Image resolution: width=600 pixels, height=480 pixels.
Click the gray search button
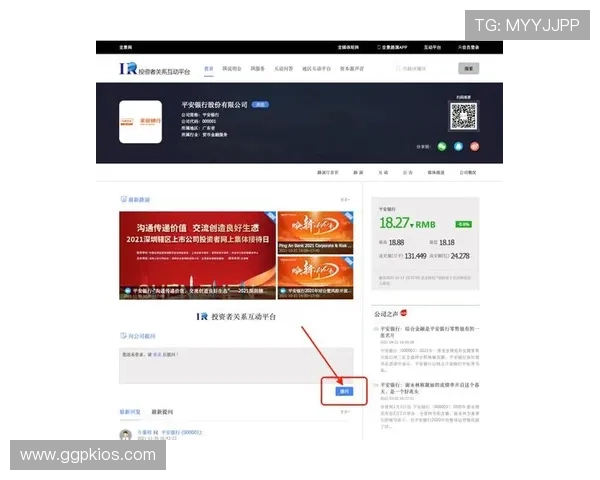[468, 69]
